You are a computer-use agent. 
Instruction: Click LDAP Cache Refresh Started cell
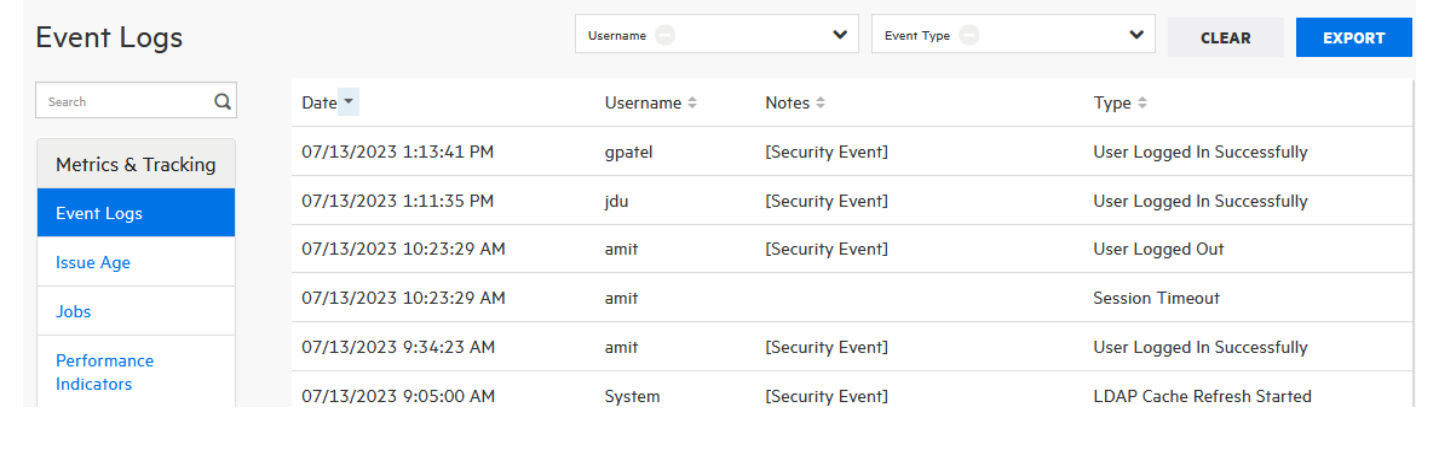[x=1203, y=396]
